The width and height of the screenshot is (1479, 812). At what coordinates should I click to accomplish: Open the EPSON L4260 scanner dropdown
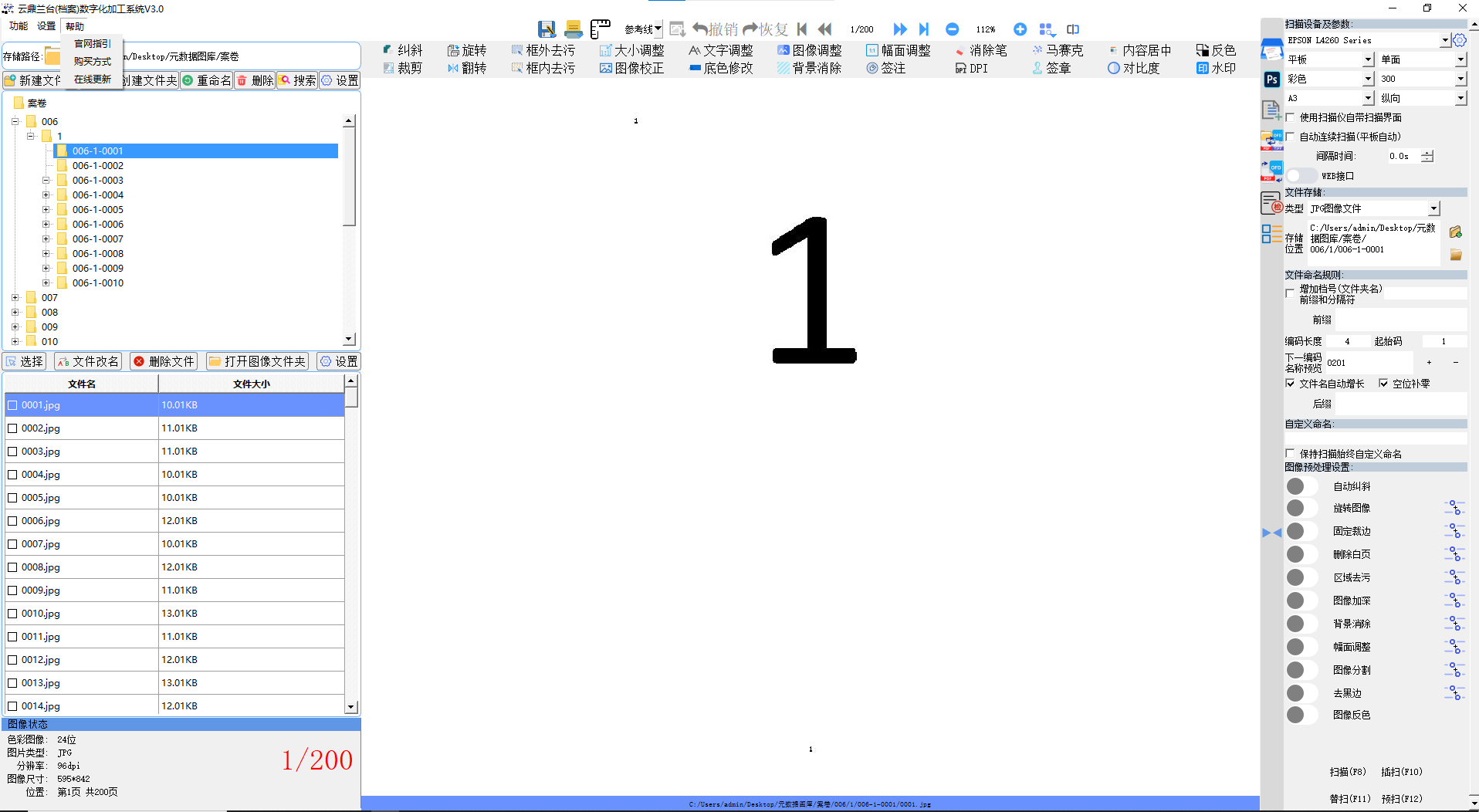[1444, 40]
